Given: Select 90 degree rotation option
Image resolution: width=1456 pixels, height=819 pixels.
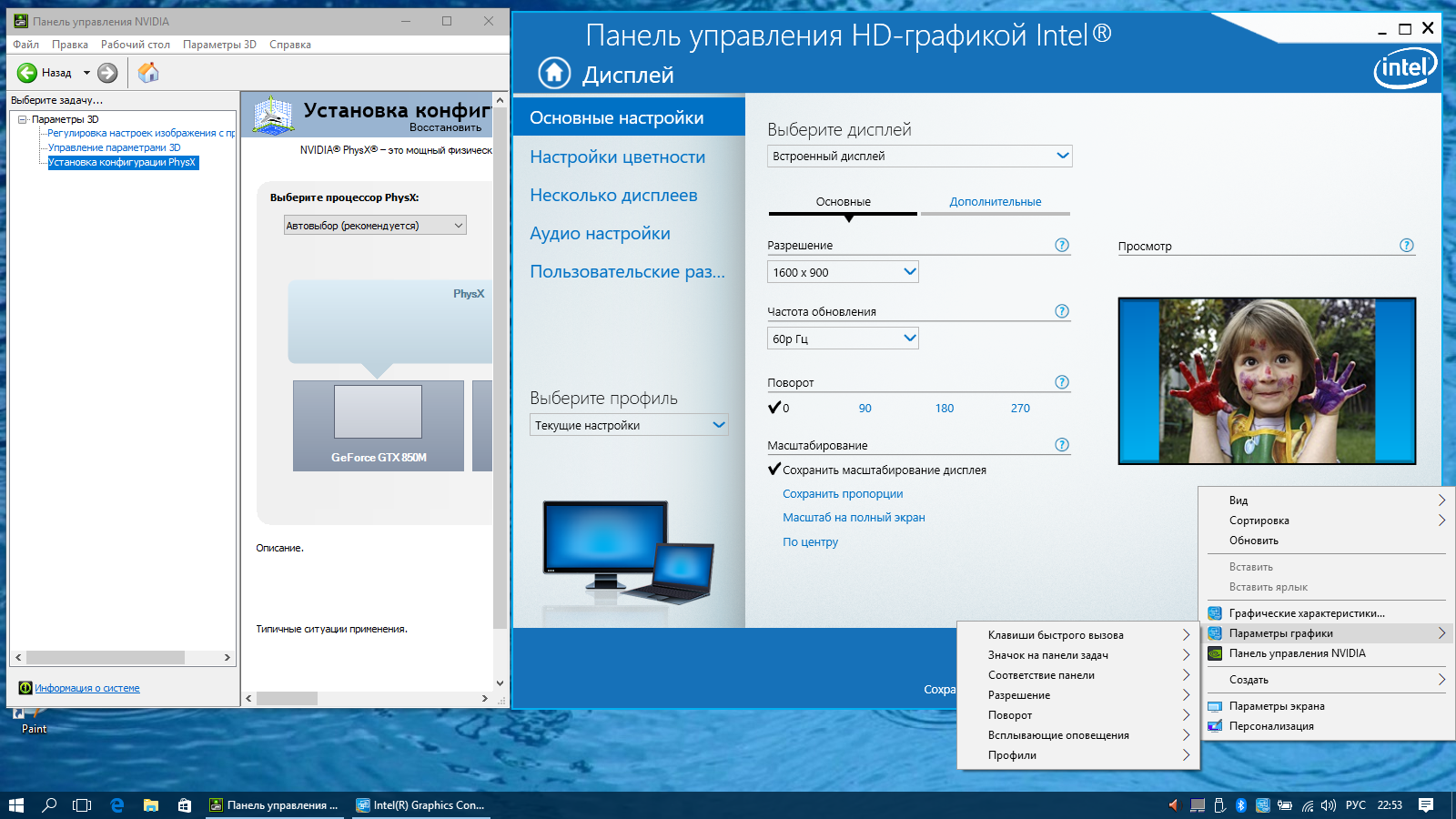Looking at the screenshot, I should click(865, 409).
